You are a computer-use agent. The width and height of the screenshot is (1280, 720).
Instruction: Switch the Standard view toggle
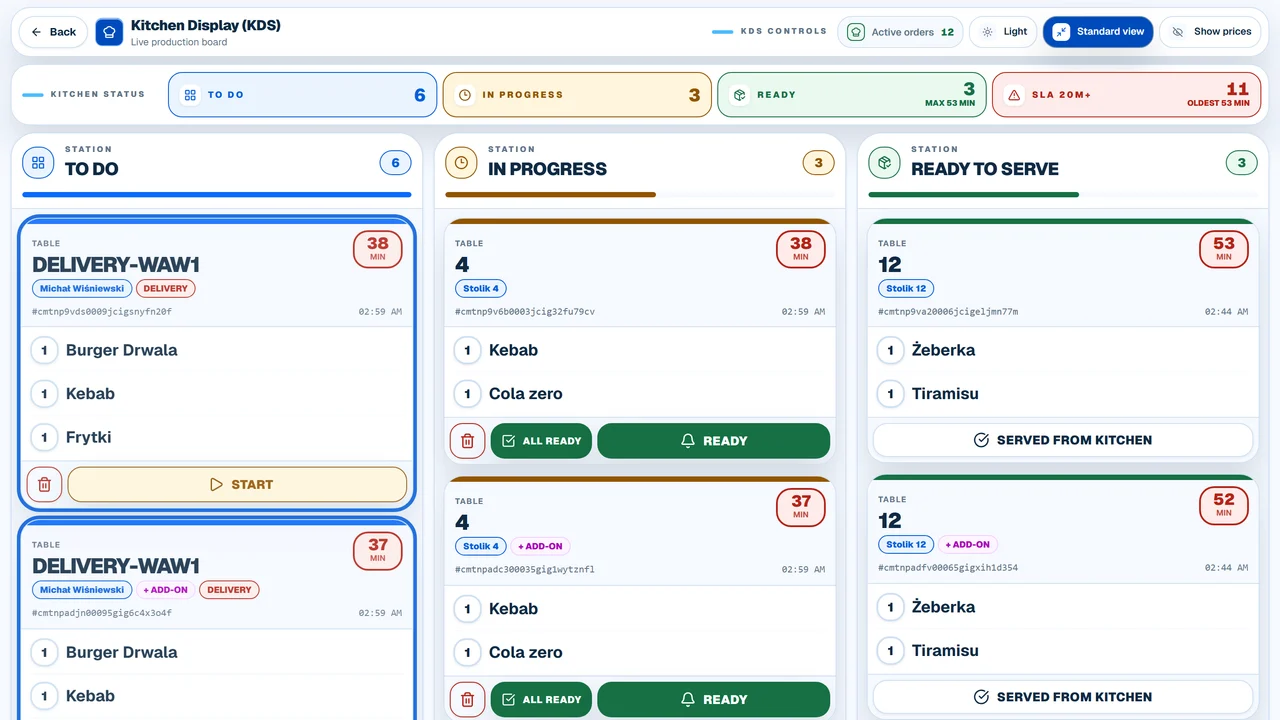tap(1098, 32)
